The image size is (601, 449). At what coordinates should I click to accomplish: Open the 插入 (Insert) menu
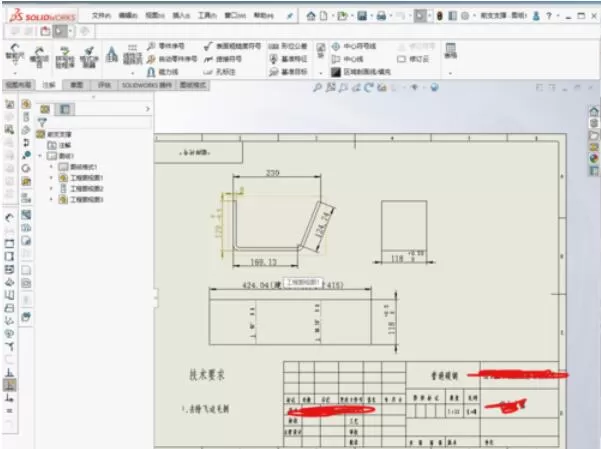coord(181,16)
